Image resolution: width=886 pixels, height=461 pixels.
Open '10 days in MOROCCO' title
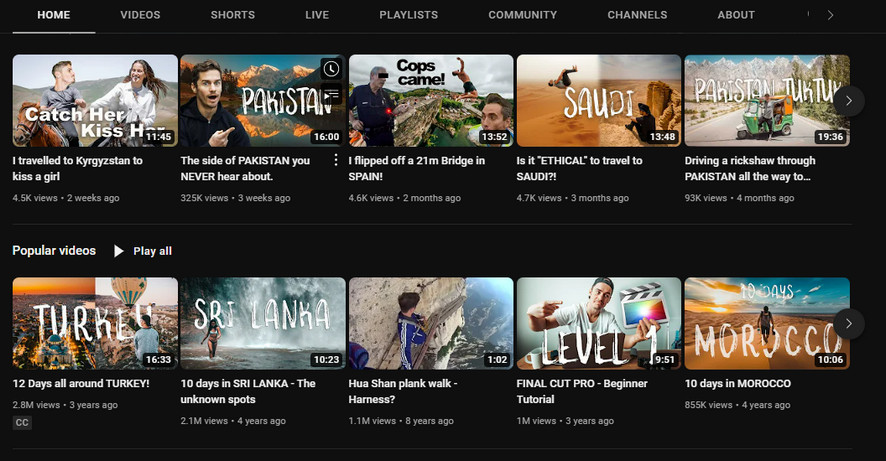(738, 384)
